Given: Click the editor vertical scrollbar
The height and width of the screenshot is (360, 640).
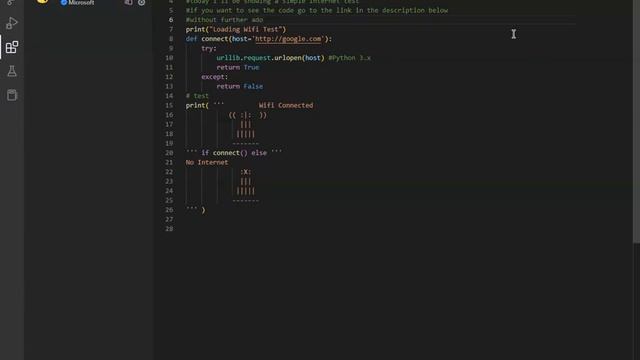Looking at the screenshot, I should coord(636,122).
